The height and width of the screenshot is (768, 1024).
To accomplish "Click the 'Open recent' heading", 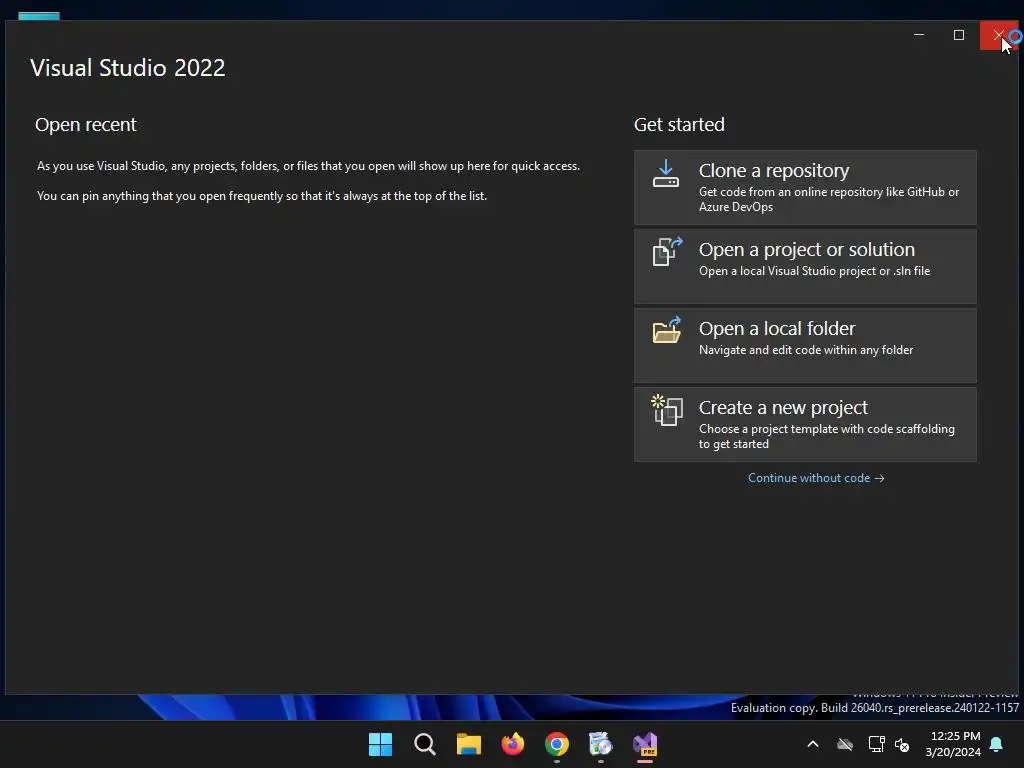I will pos(86,125).
